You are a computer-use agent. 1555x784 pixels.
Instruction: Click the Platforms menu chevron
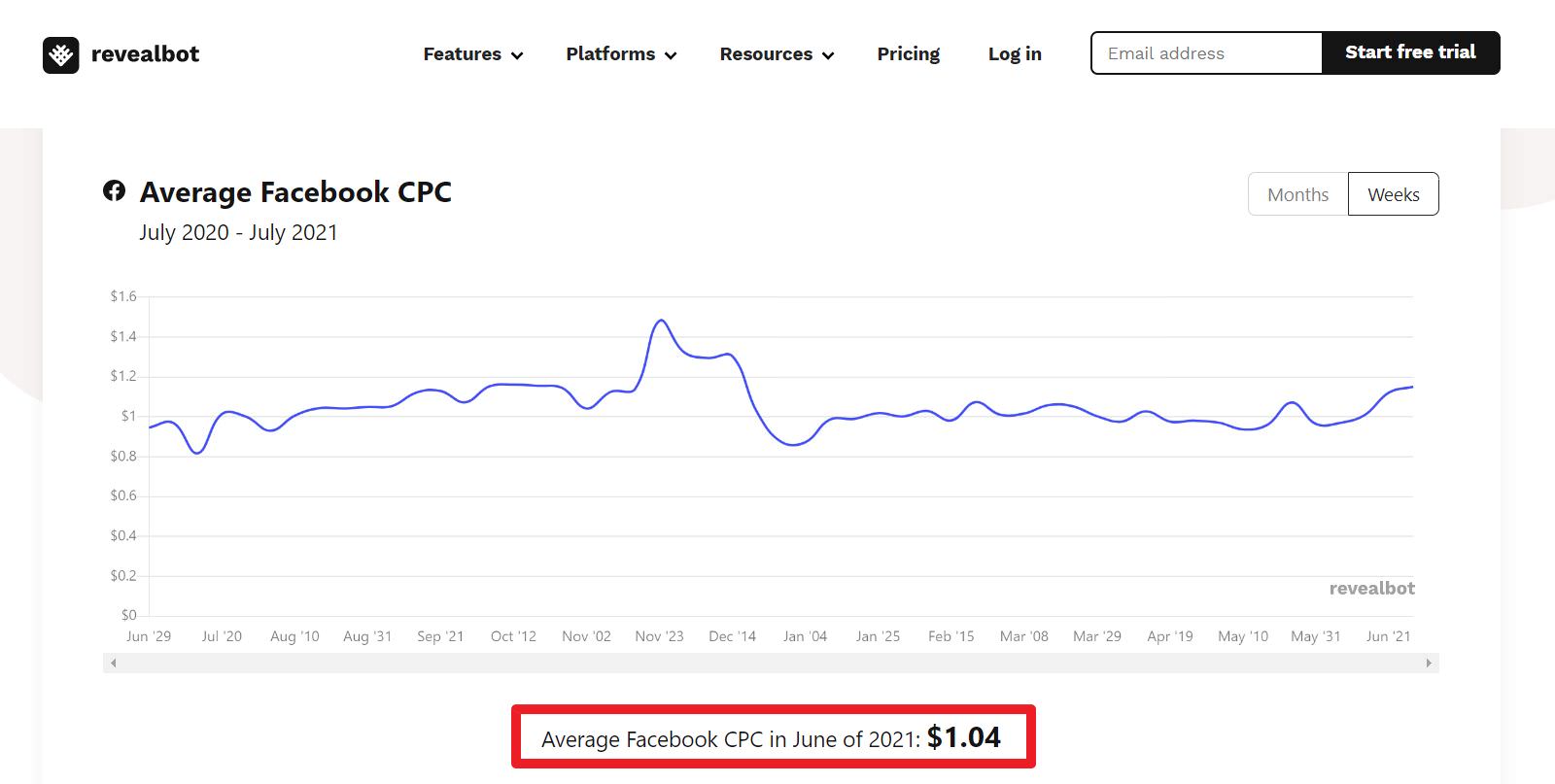pos(670,56)
